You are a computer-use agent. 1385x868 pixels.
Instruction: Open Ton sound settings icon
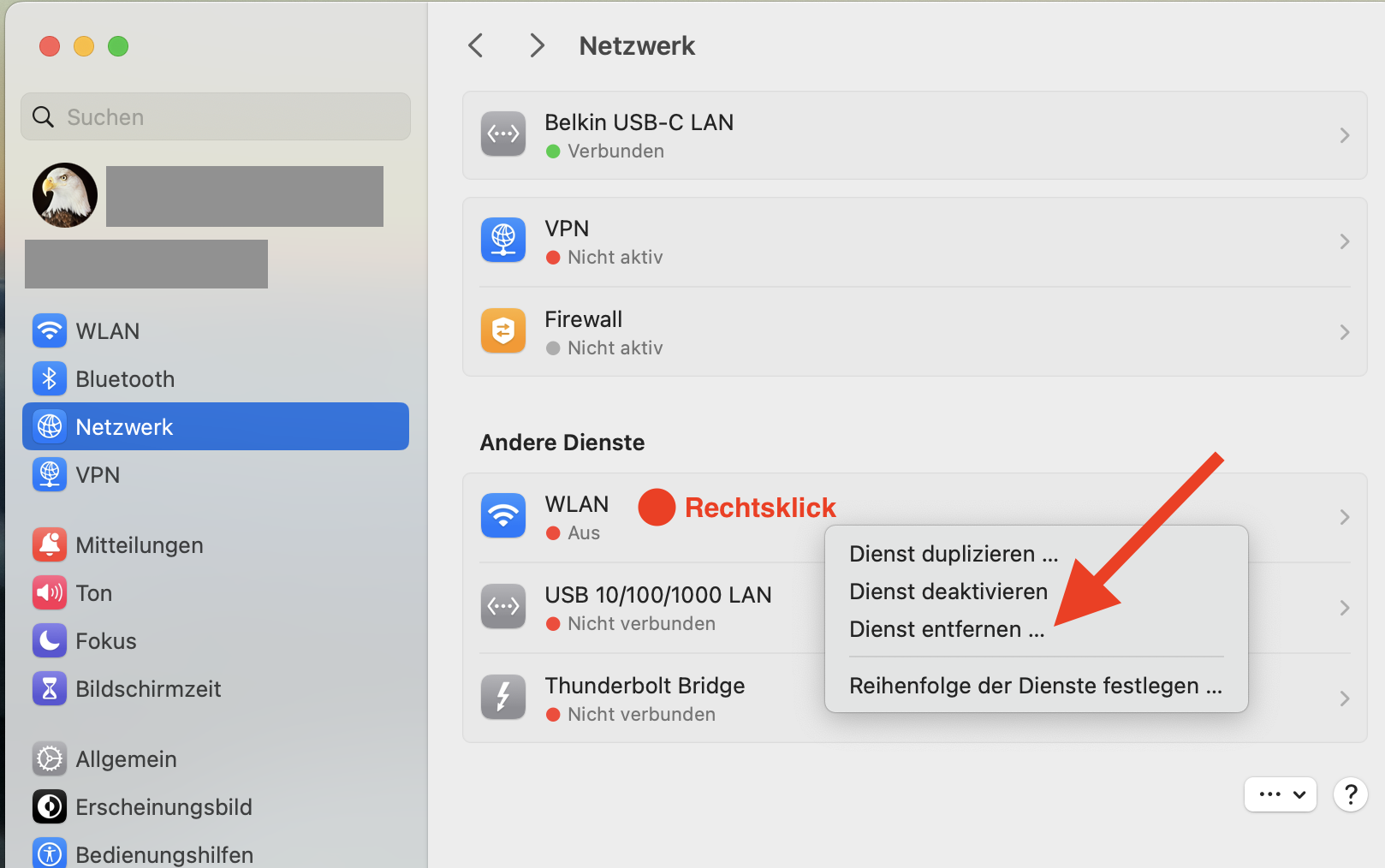(x=50, y=592)
